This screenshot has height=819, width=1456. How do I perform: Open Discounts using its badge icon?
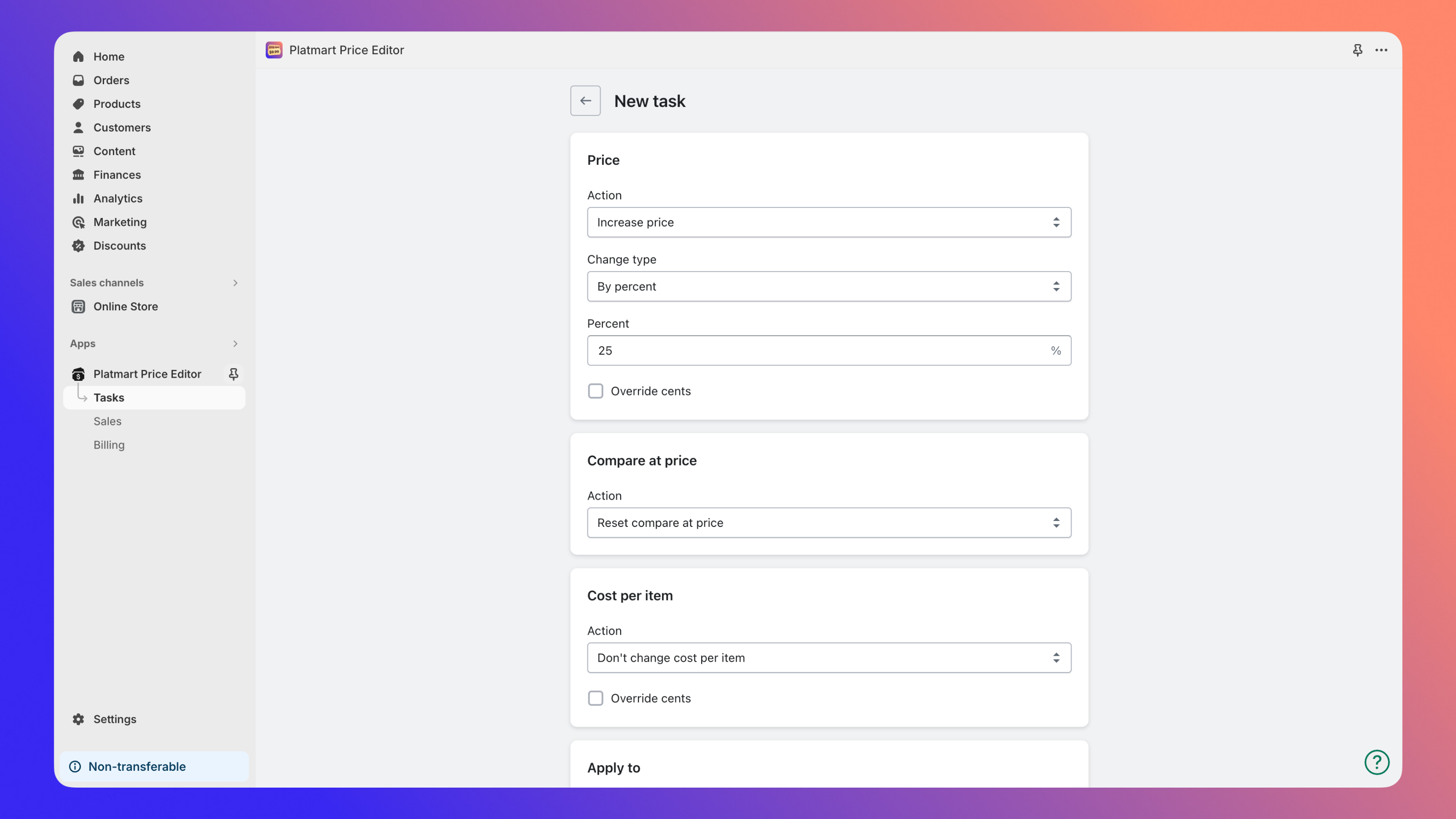click(x=79, y=245)
